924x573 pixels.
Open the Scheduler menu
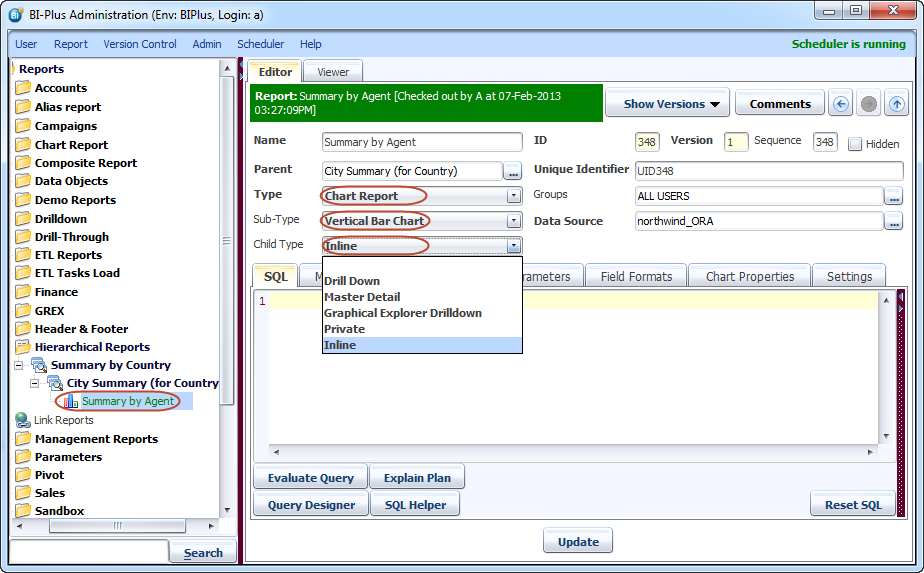(260, 44)
